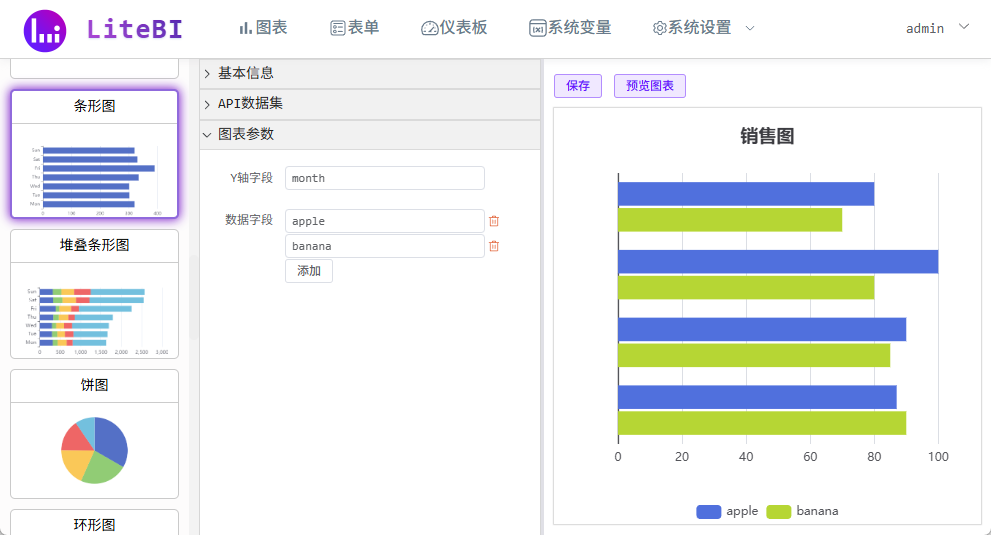Click the LiteBI brand title text
This screenshot has width=991, height=535.
(x=135, y=29)
